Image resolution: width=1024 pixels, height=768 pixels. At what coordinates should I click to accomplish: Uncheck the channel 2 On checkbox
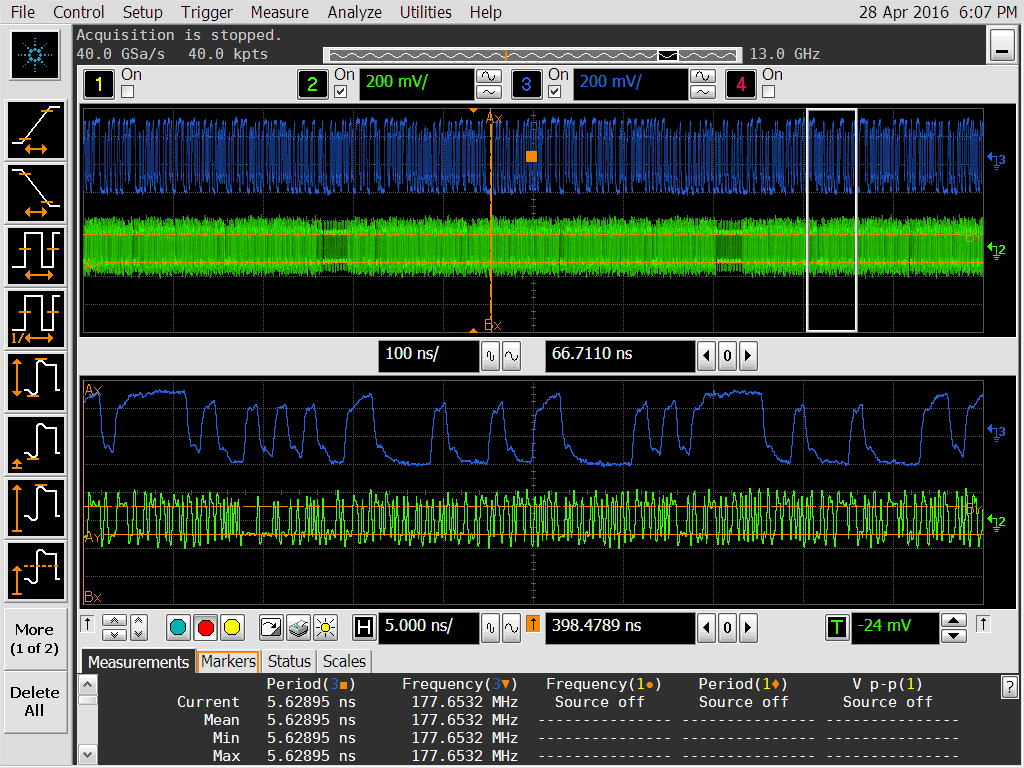click(x=341, y=92)
